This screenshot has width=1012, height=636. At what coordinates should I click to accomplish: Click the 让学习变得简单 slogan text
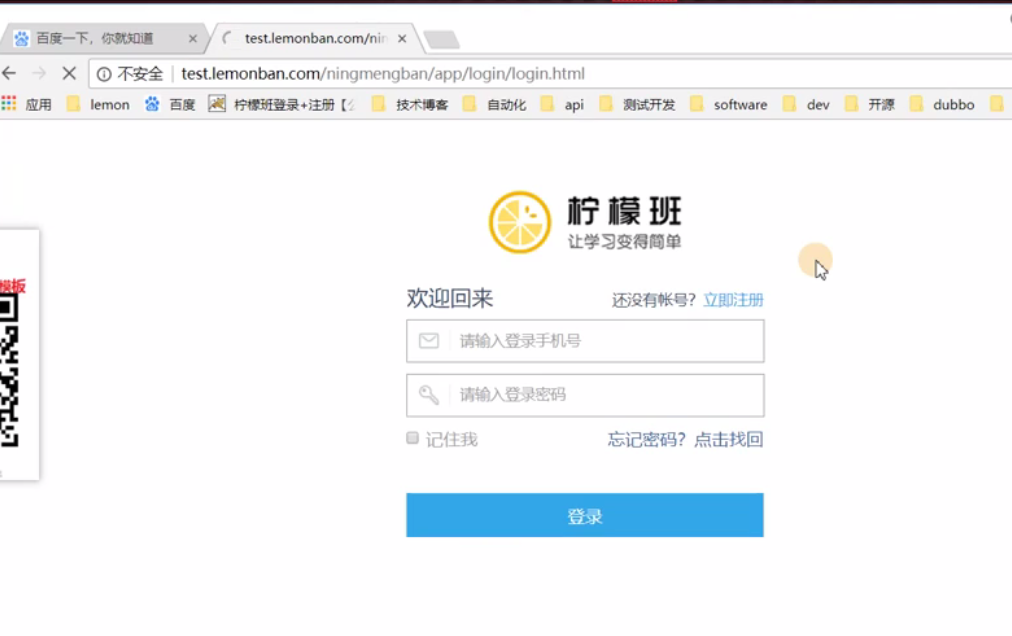(624, 241)
